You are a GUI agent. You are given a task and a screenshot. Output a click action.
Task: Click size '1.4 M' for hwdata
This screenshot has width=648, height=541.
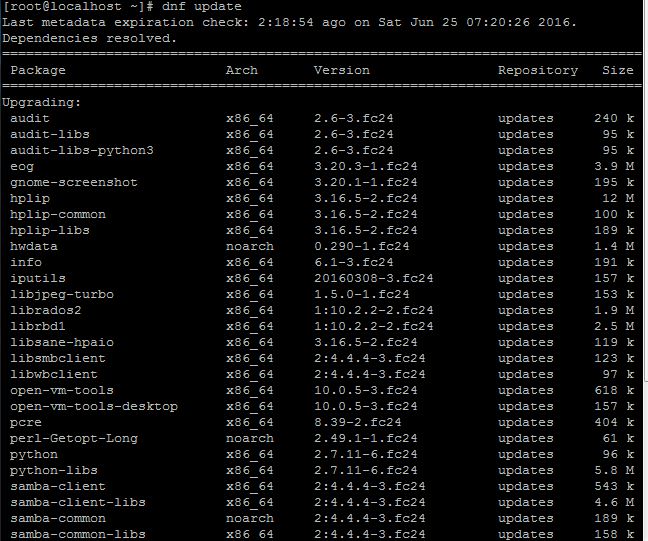[614, 246]
